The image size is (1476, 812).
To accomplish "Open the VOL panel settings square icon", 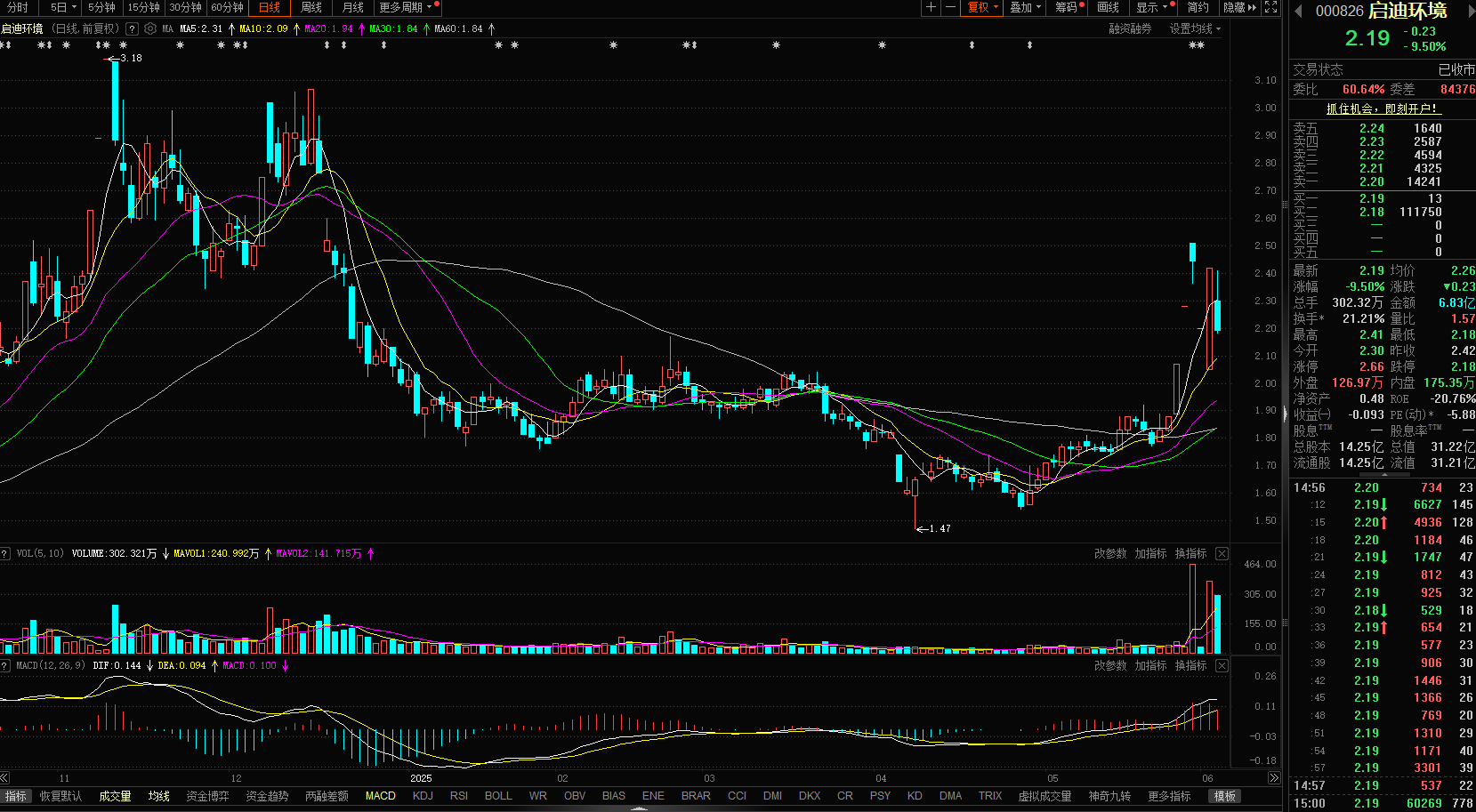I will pos(5,553).
